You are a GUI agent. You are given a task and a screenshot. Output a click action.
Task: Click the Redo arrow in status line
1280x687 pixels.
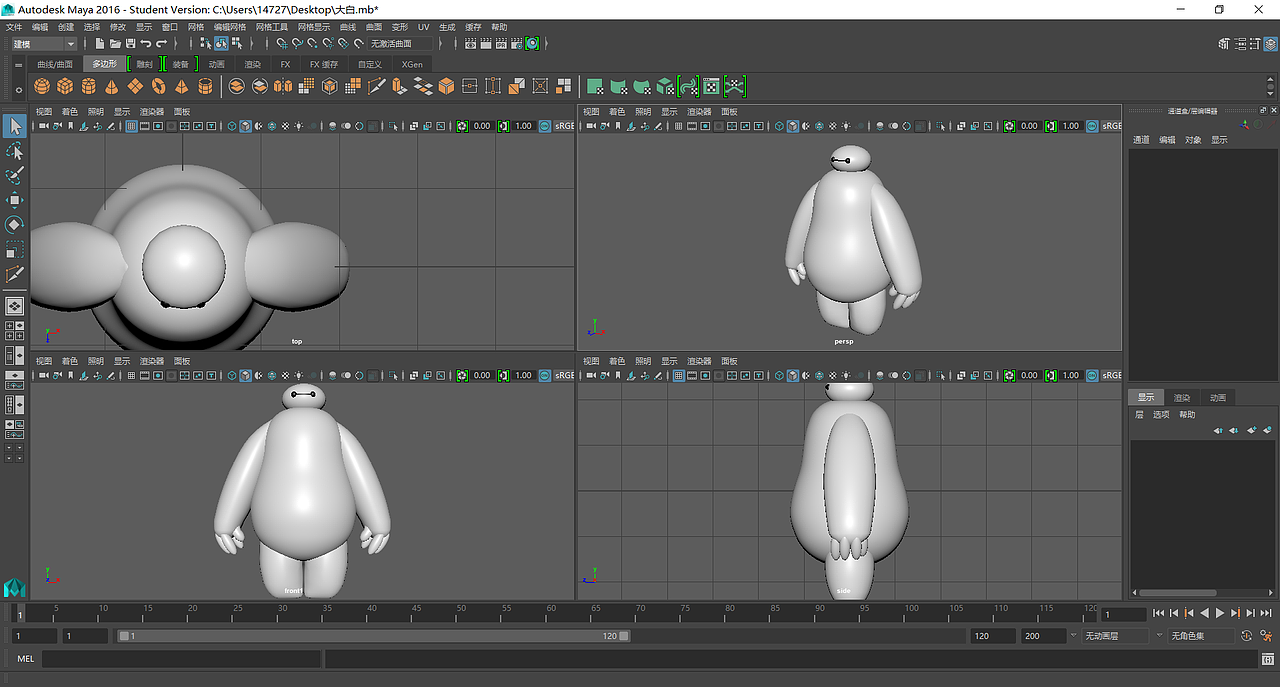click(x=161, y=44)
